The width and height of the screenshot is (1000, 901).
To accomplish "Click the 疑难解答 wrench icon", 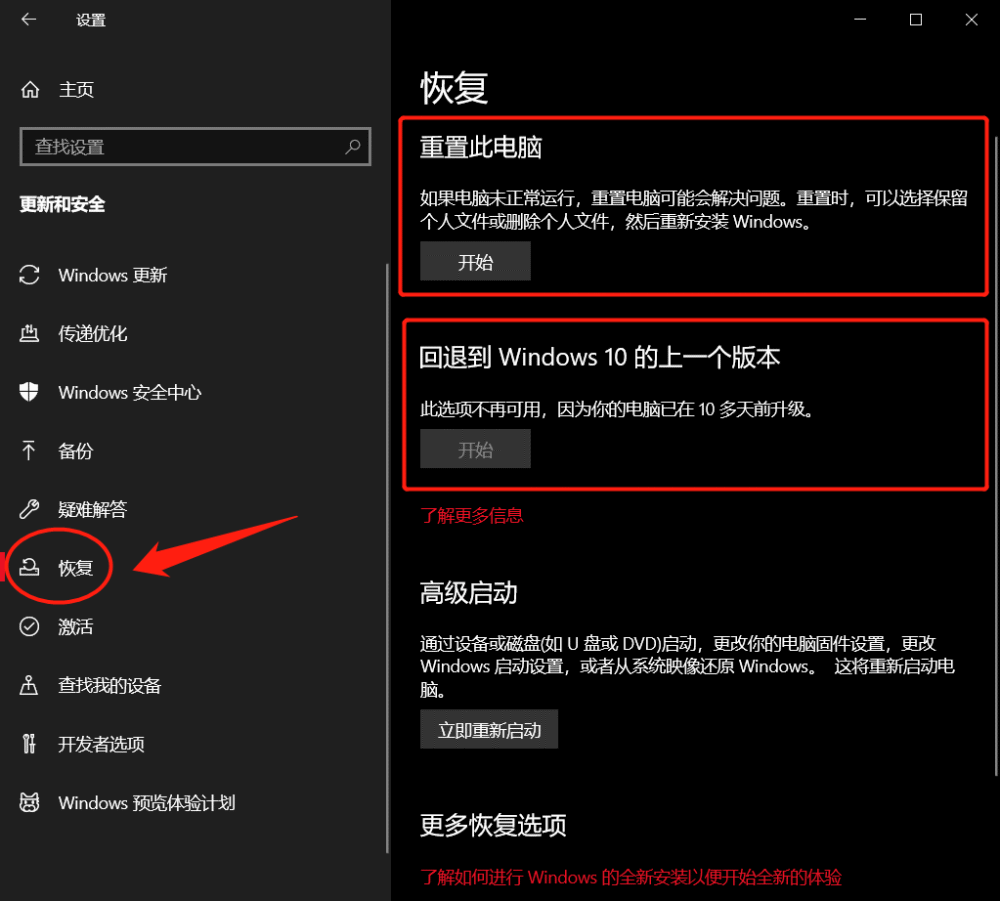I will (x=29, y=509).
